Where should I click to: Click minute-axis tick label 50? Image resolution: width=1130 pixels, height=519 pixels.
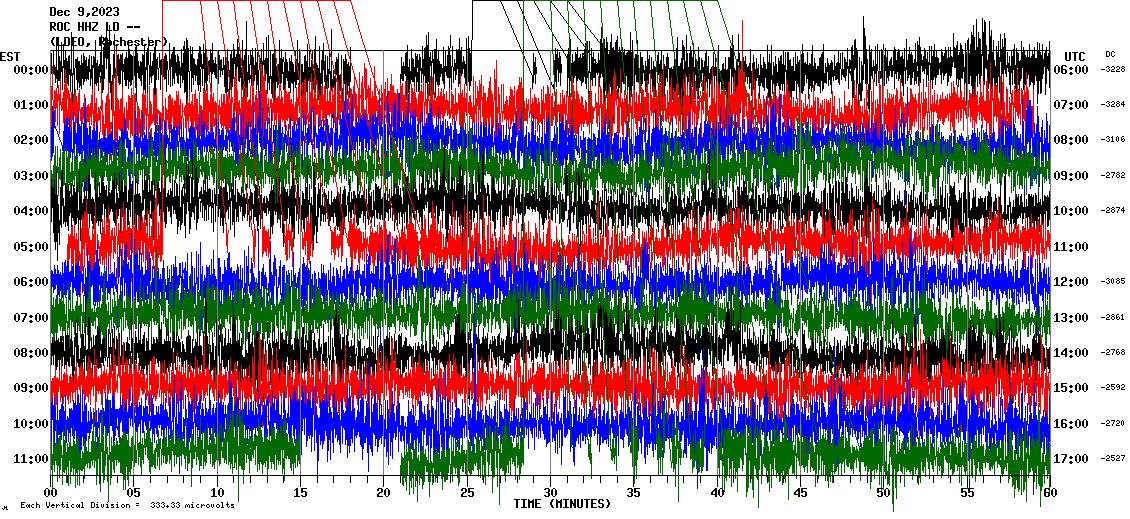point(884,493)
